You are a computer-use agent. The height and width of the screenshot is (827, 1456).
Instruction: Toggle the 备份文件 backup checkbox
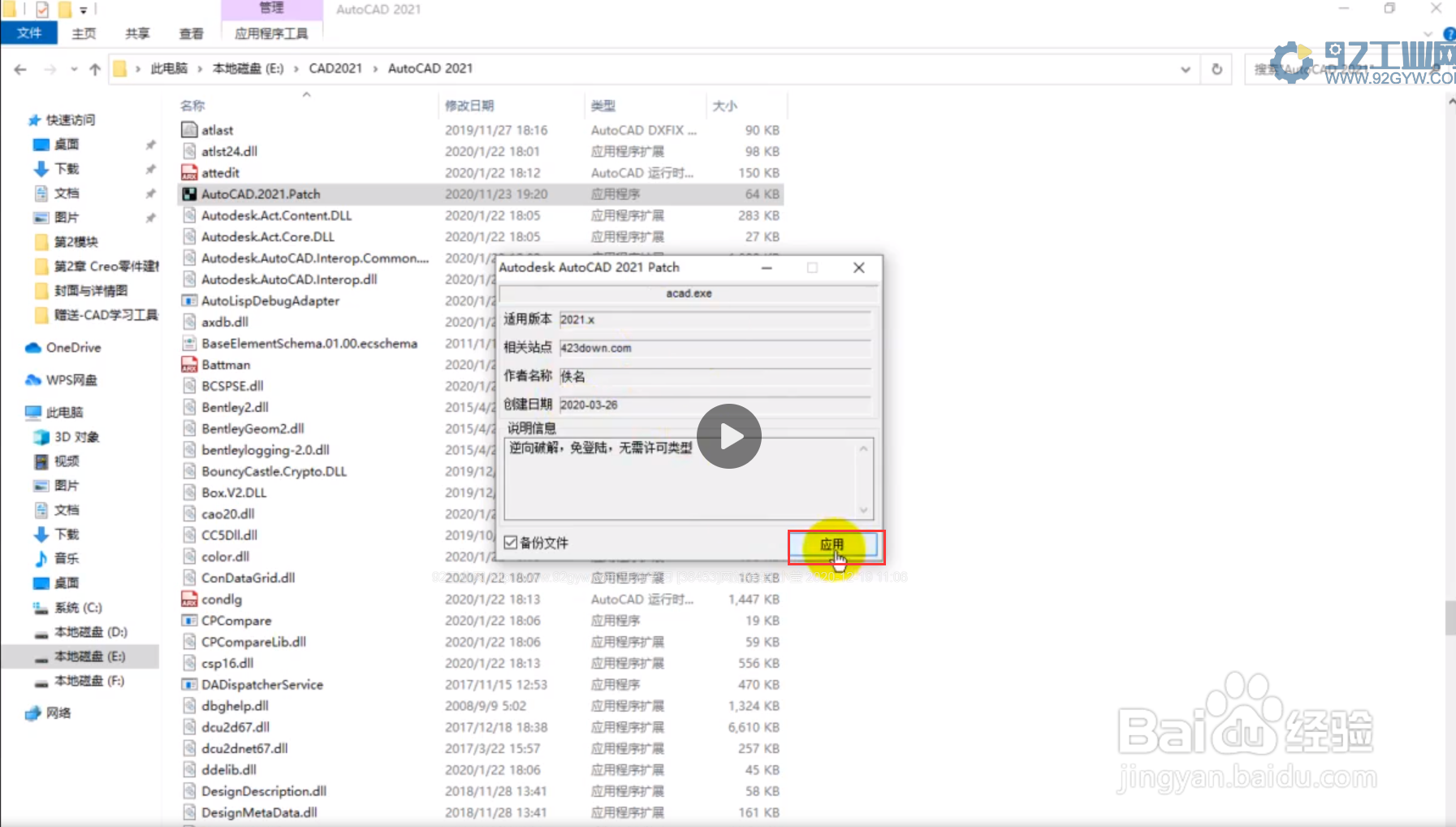511,543
